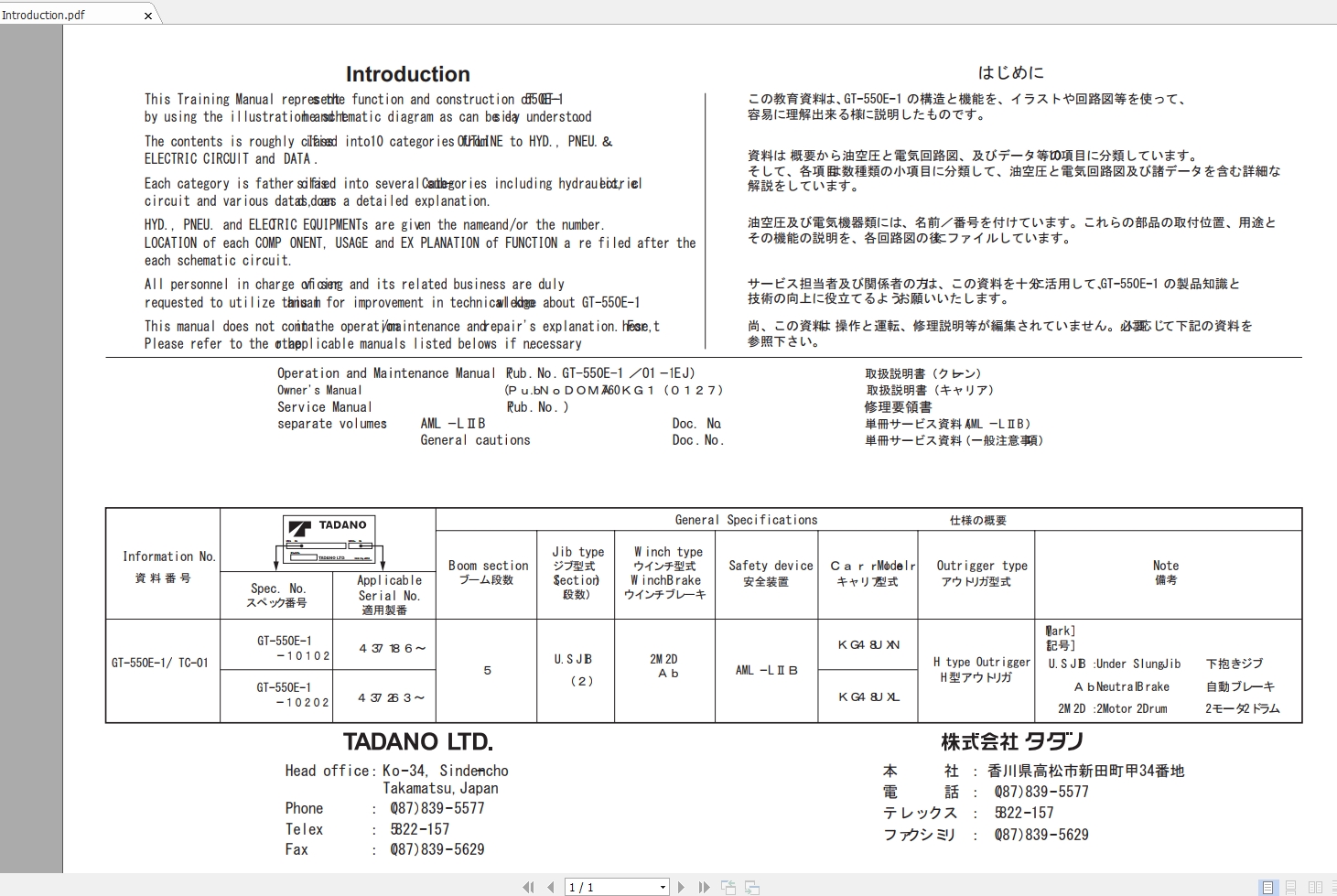
Task: Switch to single page layout
Action: [x=1267, y=887]
